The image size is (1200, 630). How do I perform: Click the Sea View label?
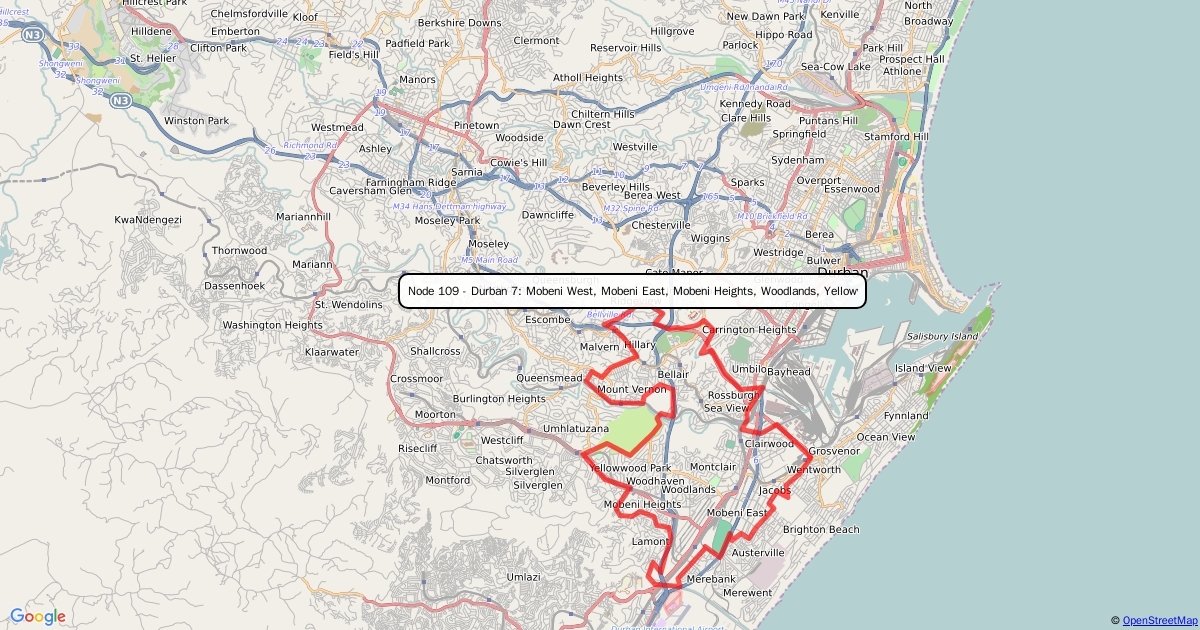(x=726, y=408)
